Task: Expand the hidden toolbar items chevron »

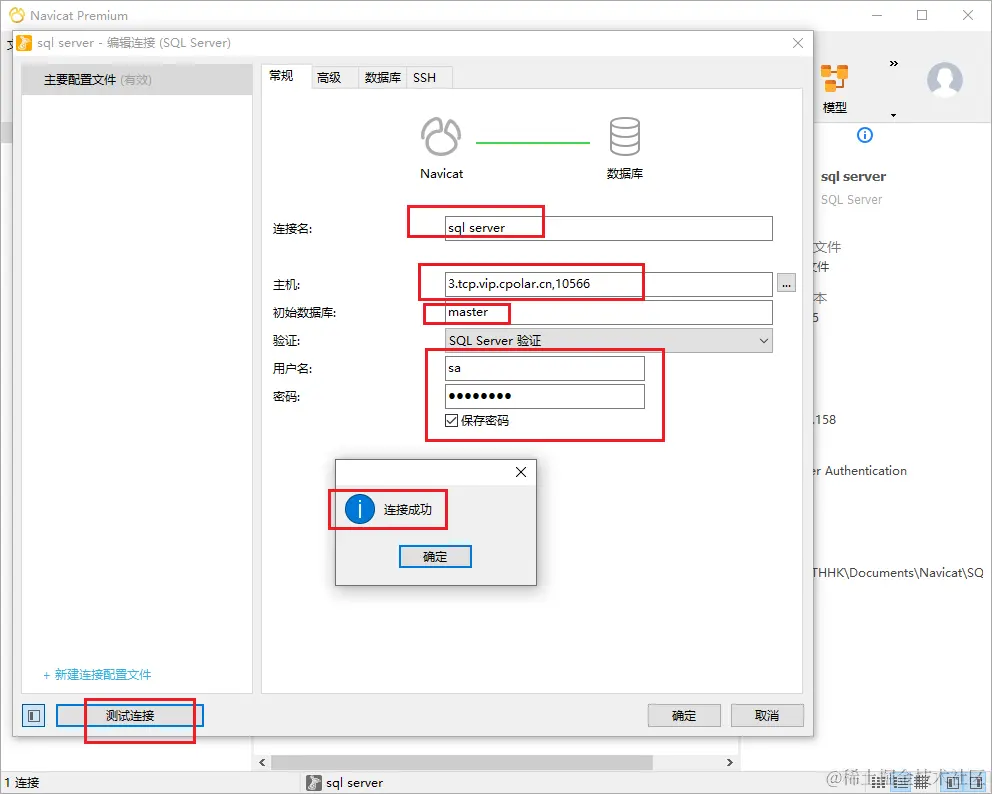Action: pyautogui.click(x=893, y=63)
